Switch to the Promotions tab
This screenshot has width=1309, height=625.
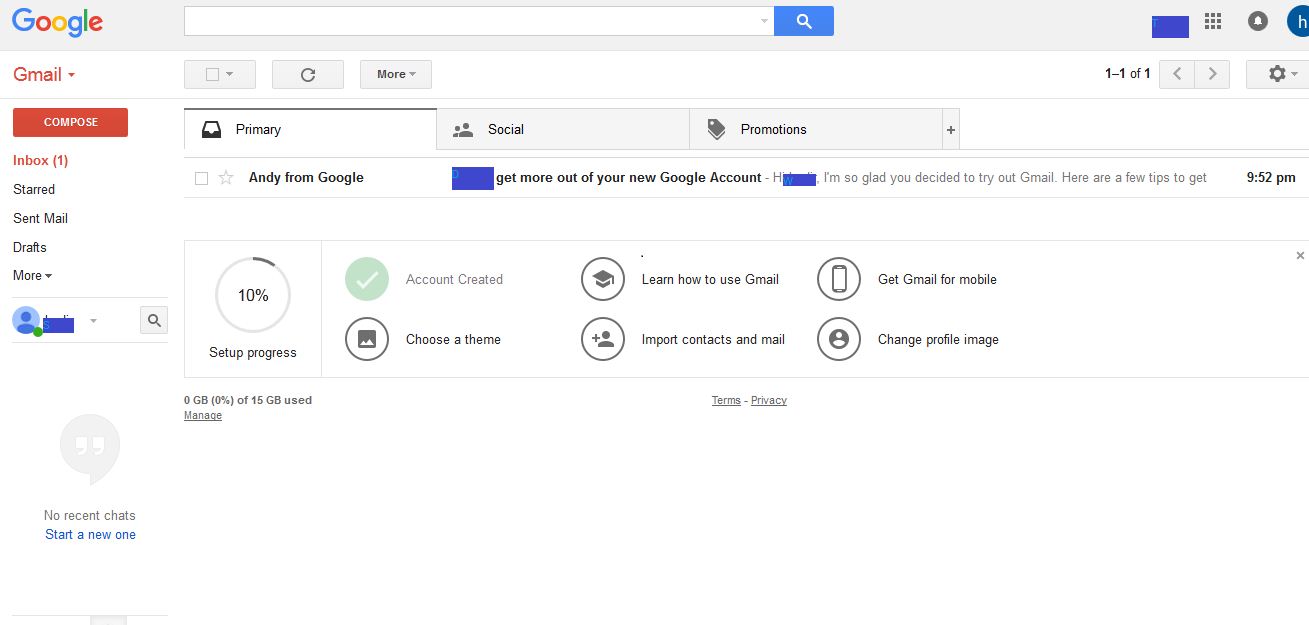click(x=816, y=129)
